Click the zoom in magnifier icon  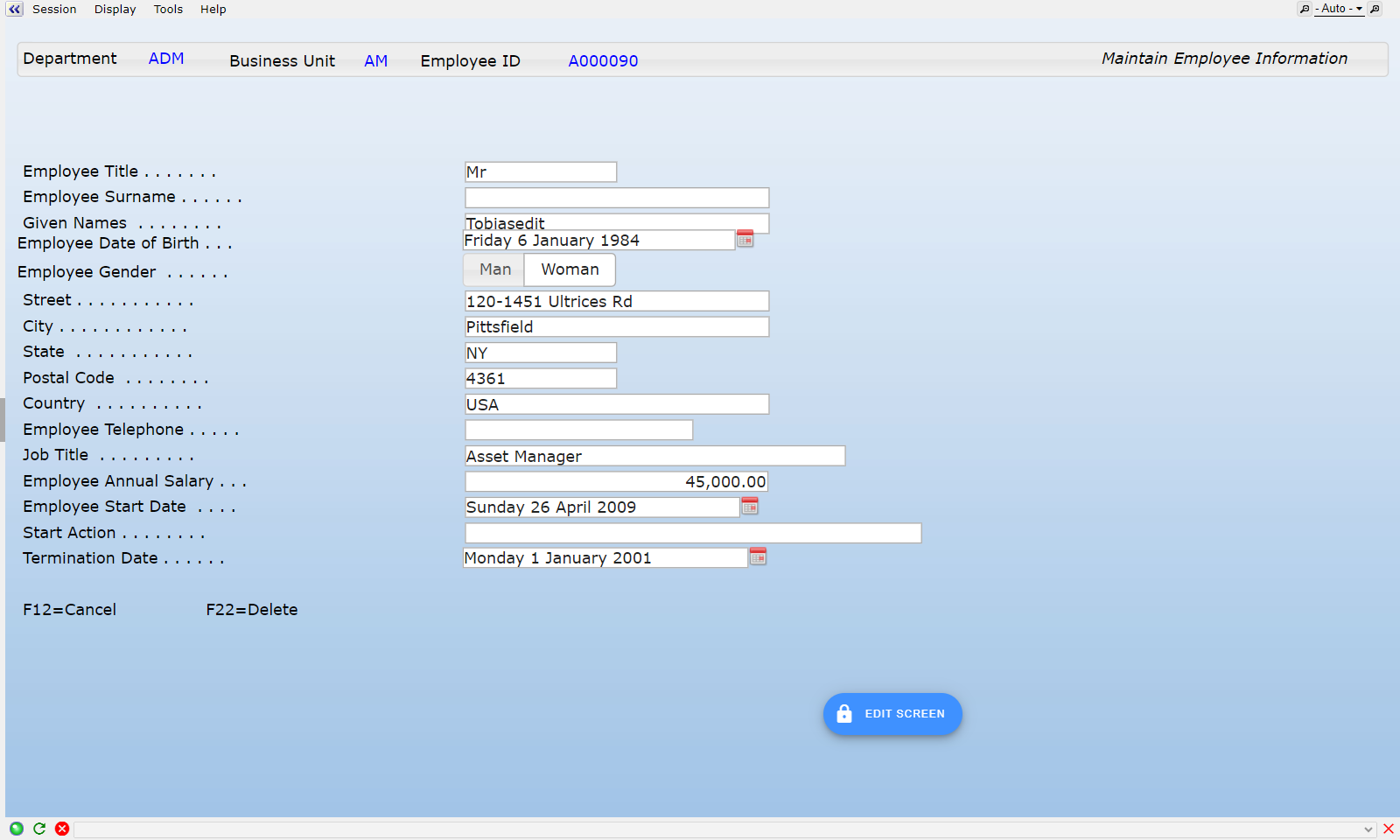coord(1375,9)
